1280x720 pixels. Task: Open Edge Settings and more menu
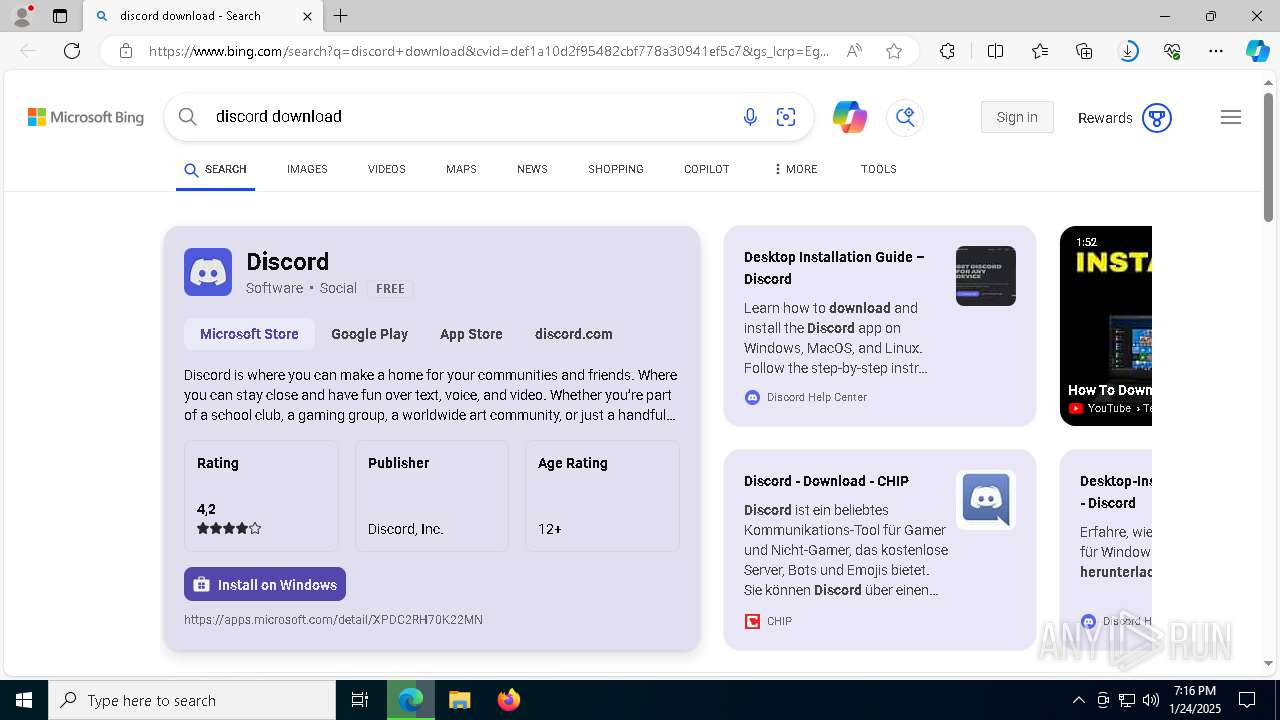1216,51
